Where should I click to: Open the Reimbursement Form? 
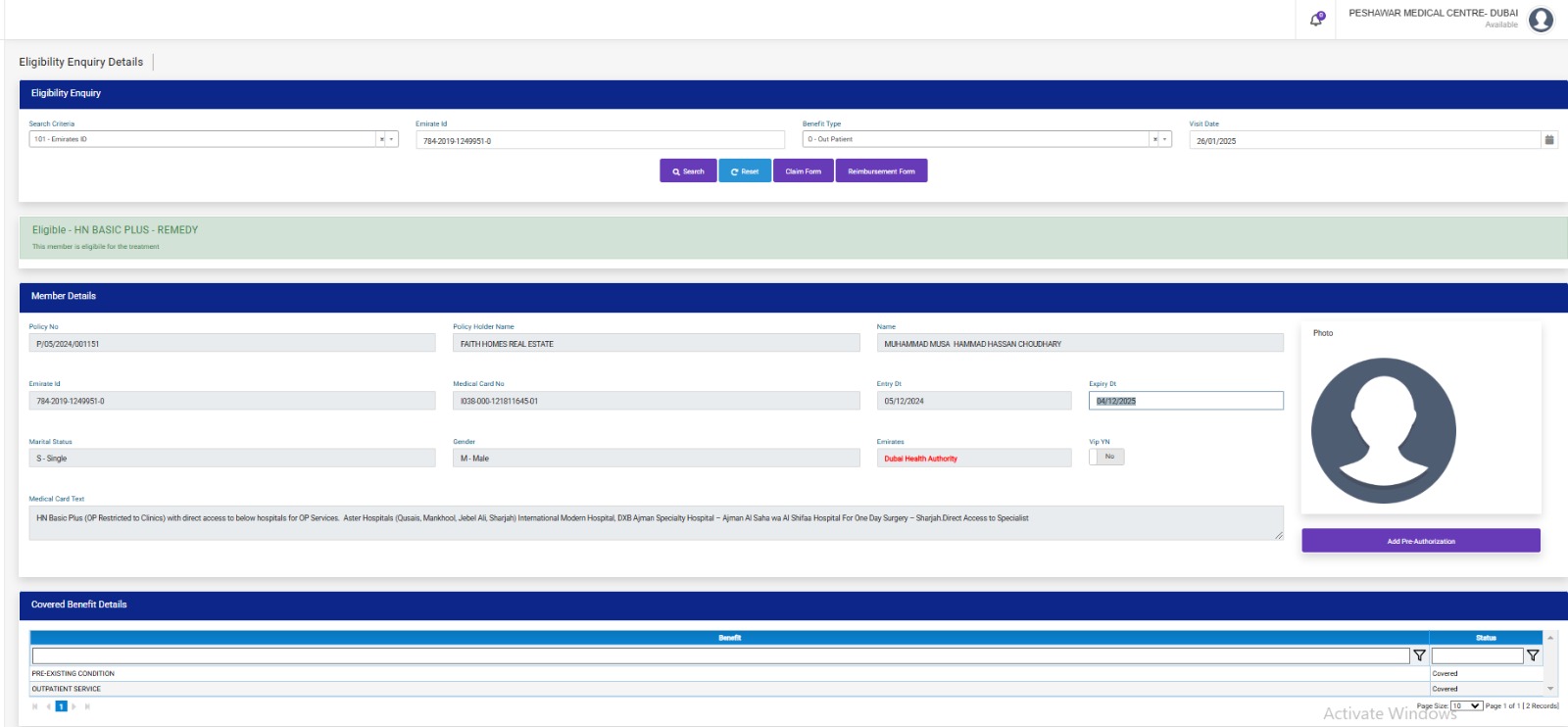[x=881, y=171]
